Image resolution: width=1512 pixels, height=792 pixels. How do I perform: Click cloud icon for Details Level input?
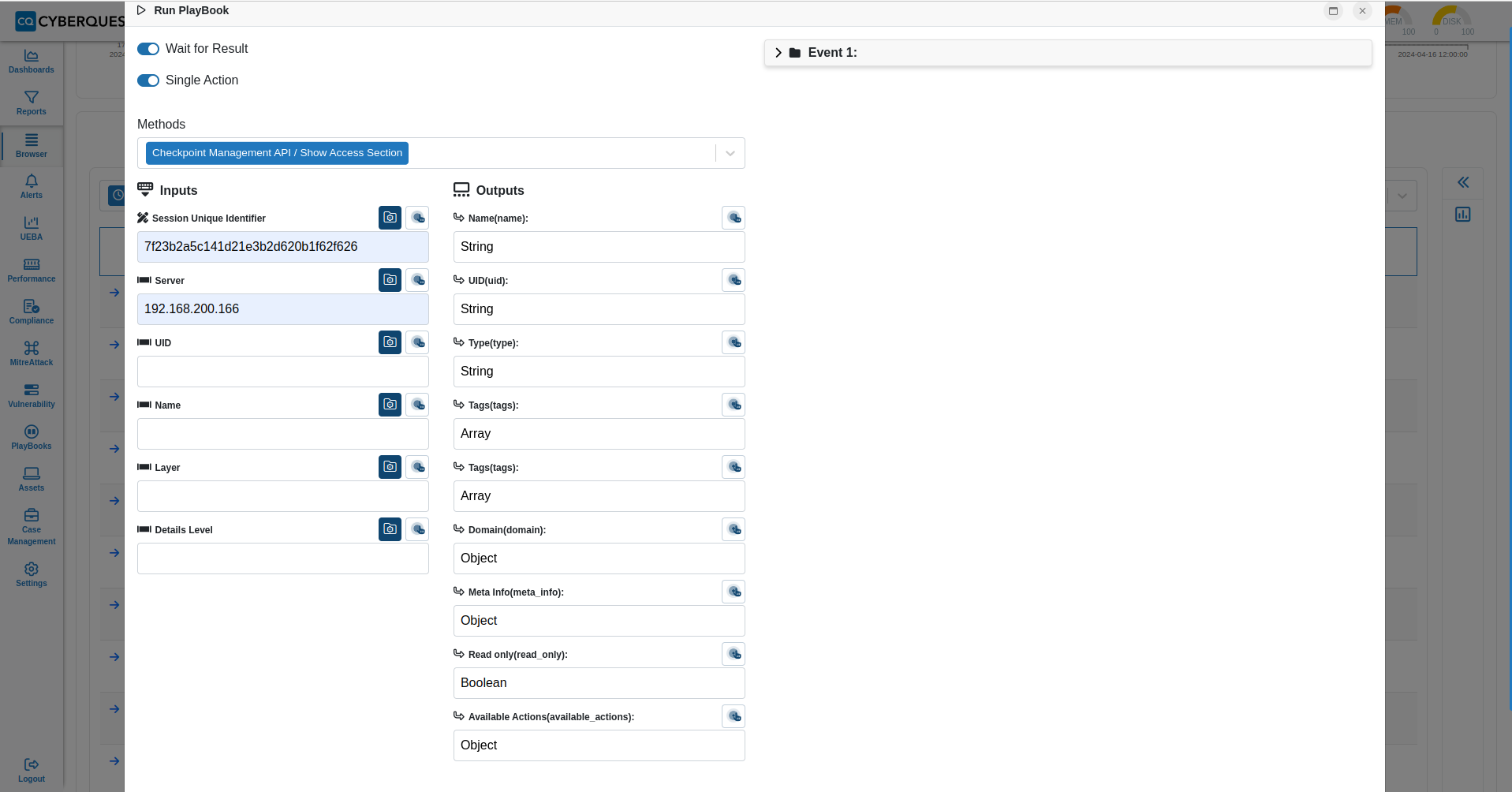(417, 529)
